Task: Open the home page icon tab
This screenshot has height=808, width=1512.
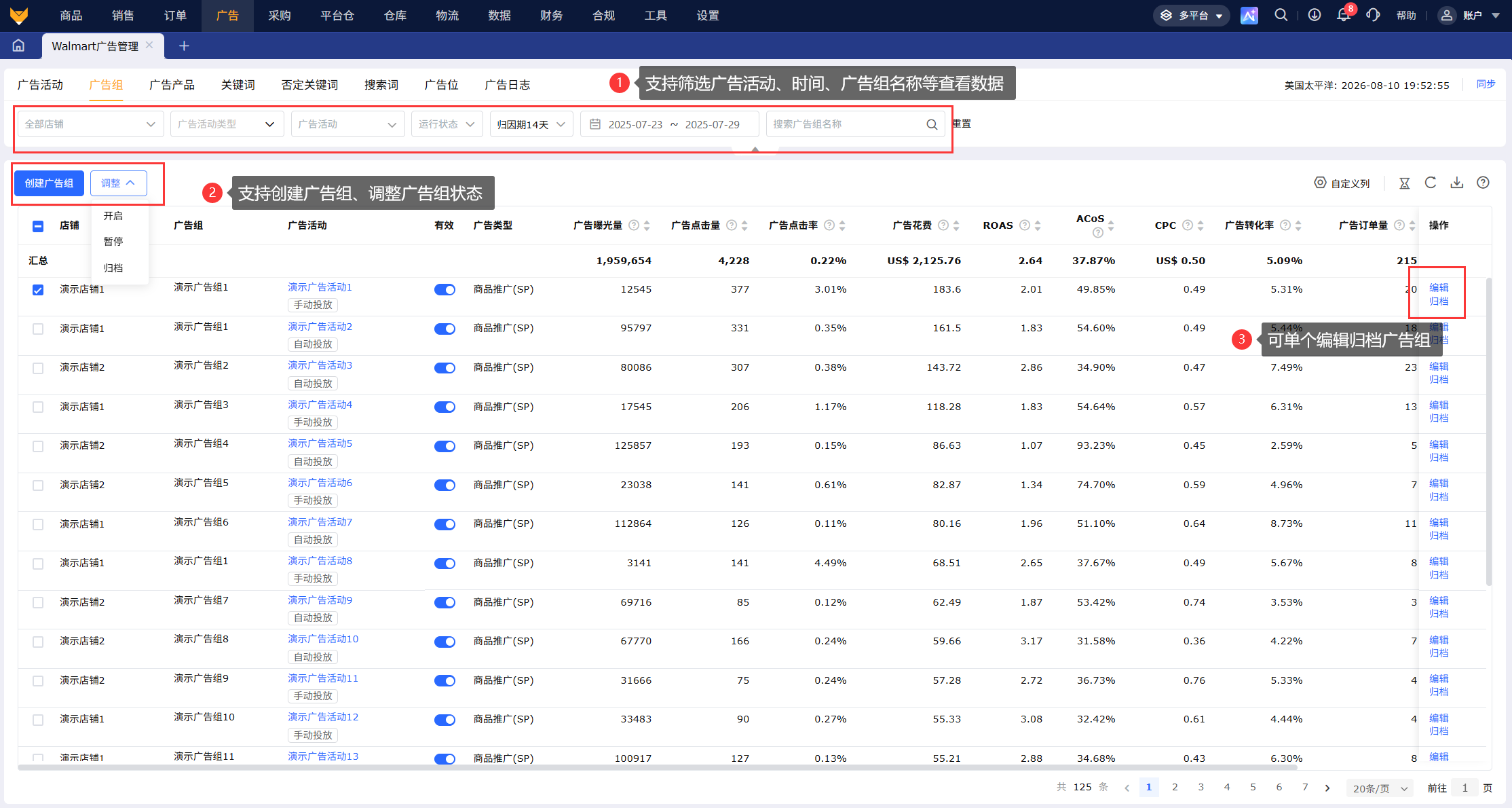Action: (x=18, y=45)
